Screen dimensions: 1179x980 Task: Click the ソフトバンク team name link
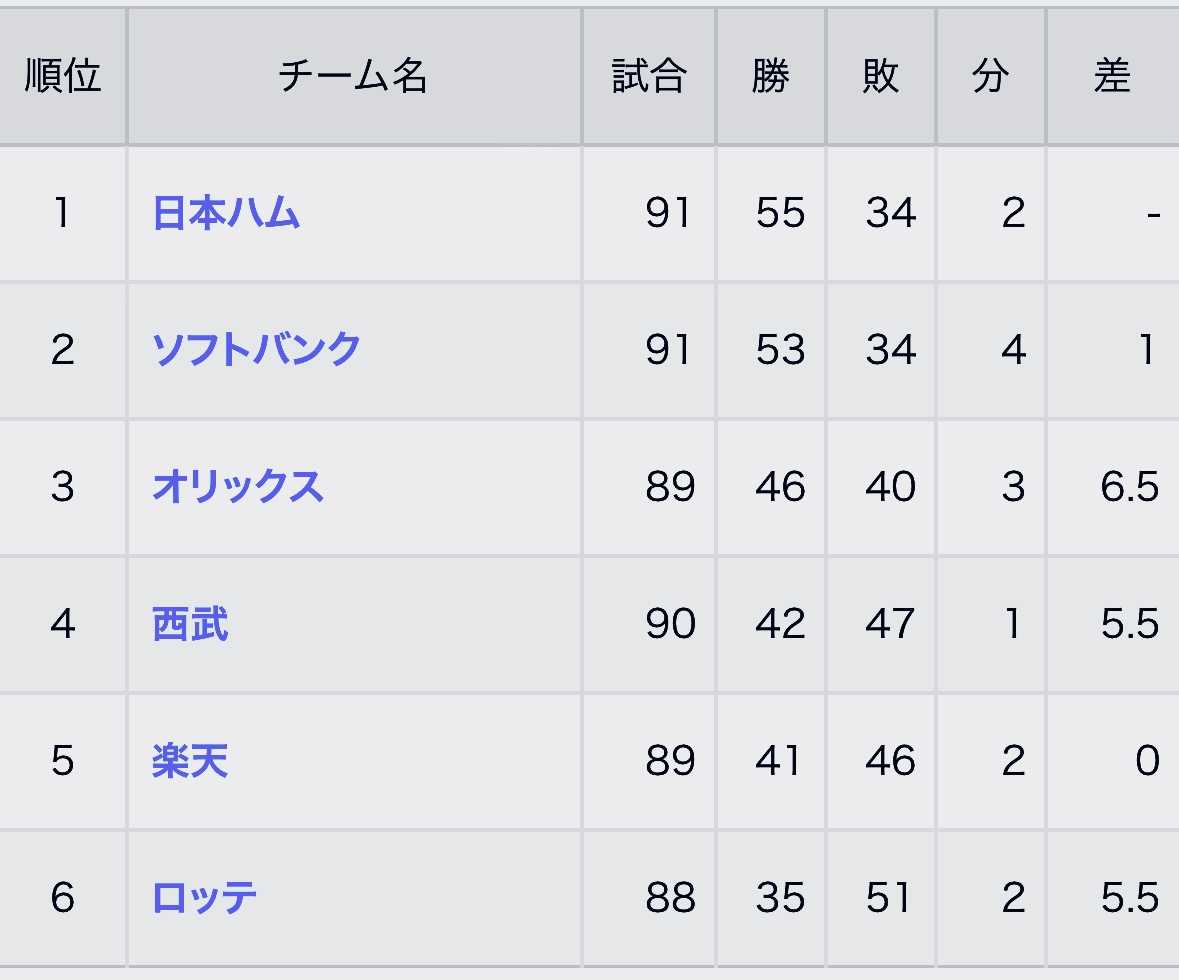coord(256,349)
